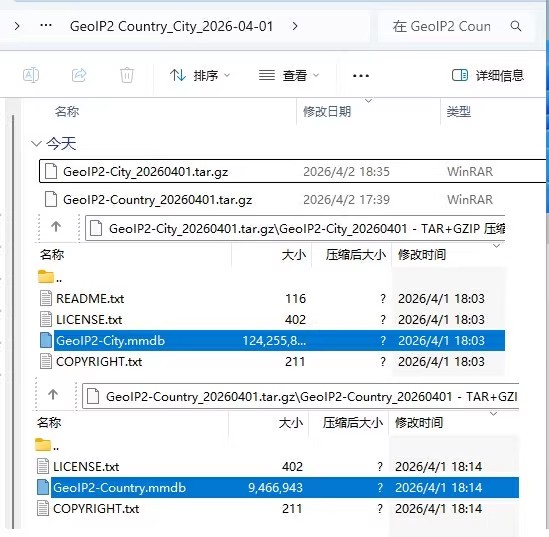
Task: Sort by 修改日期 column header
Action: click(x=327, y=112)
